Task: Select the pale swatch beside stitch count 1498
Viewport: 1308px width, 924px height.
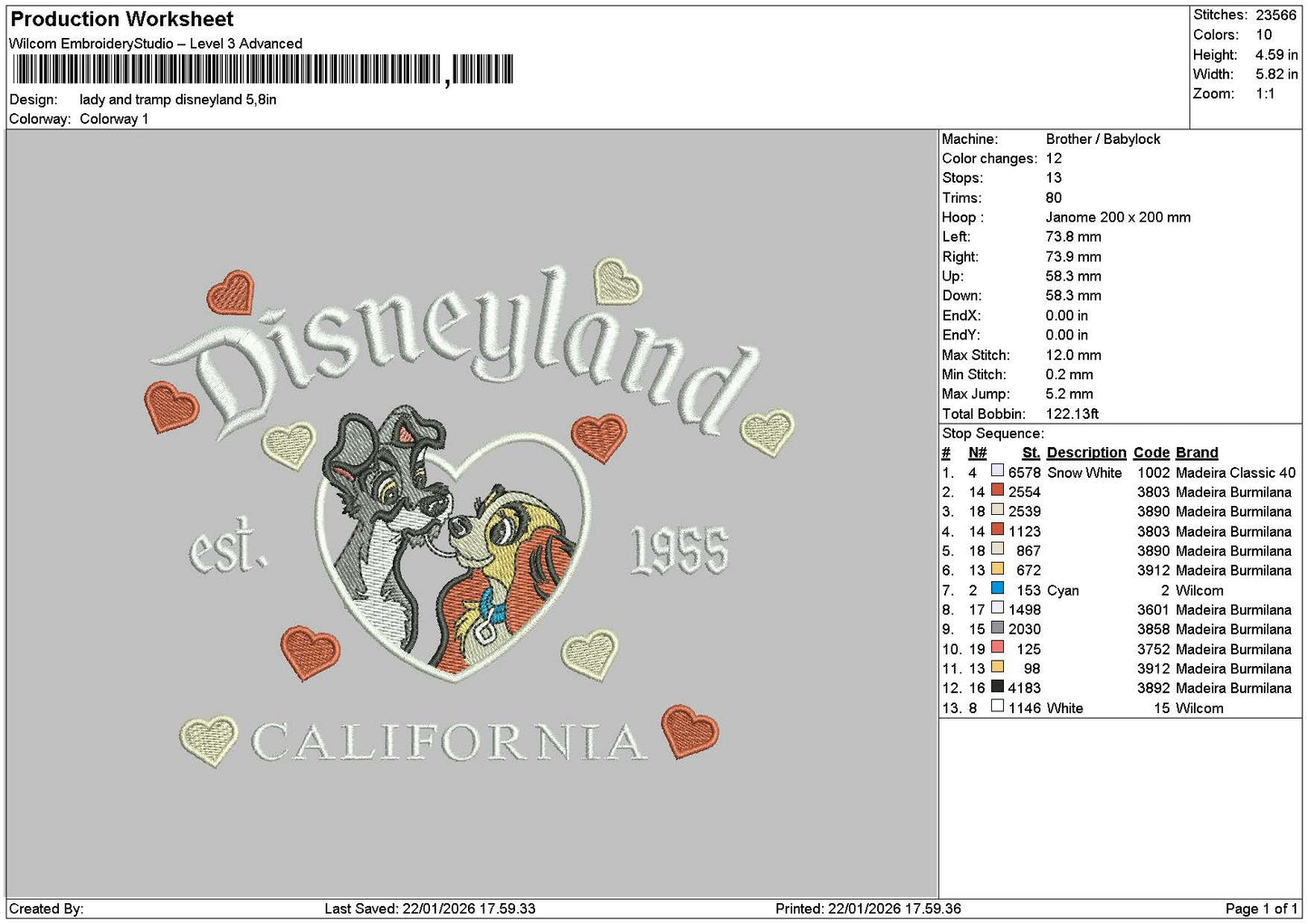Action: [x=998, y=609]
